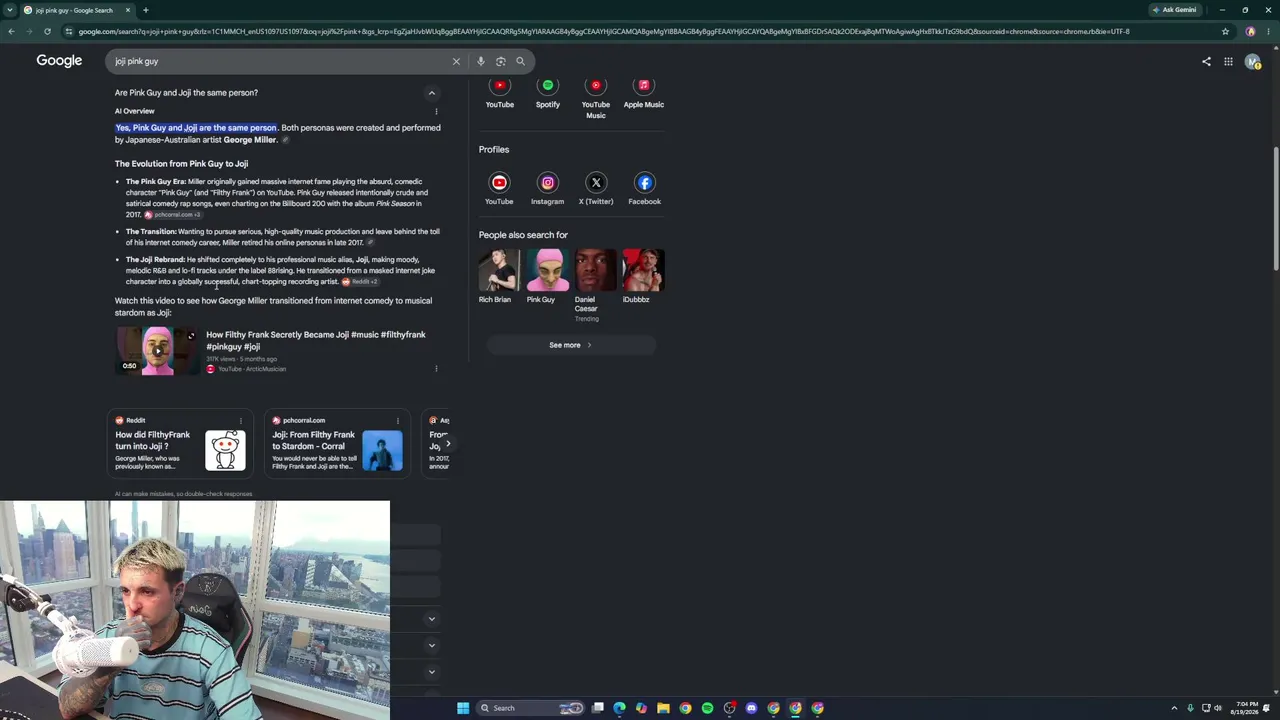This screenshot has height=720, width=1280.
Task: Play the 'How Filthy Frank Secretly Became Joji' video
Action: click(x=157, y=350)
